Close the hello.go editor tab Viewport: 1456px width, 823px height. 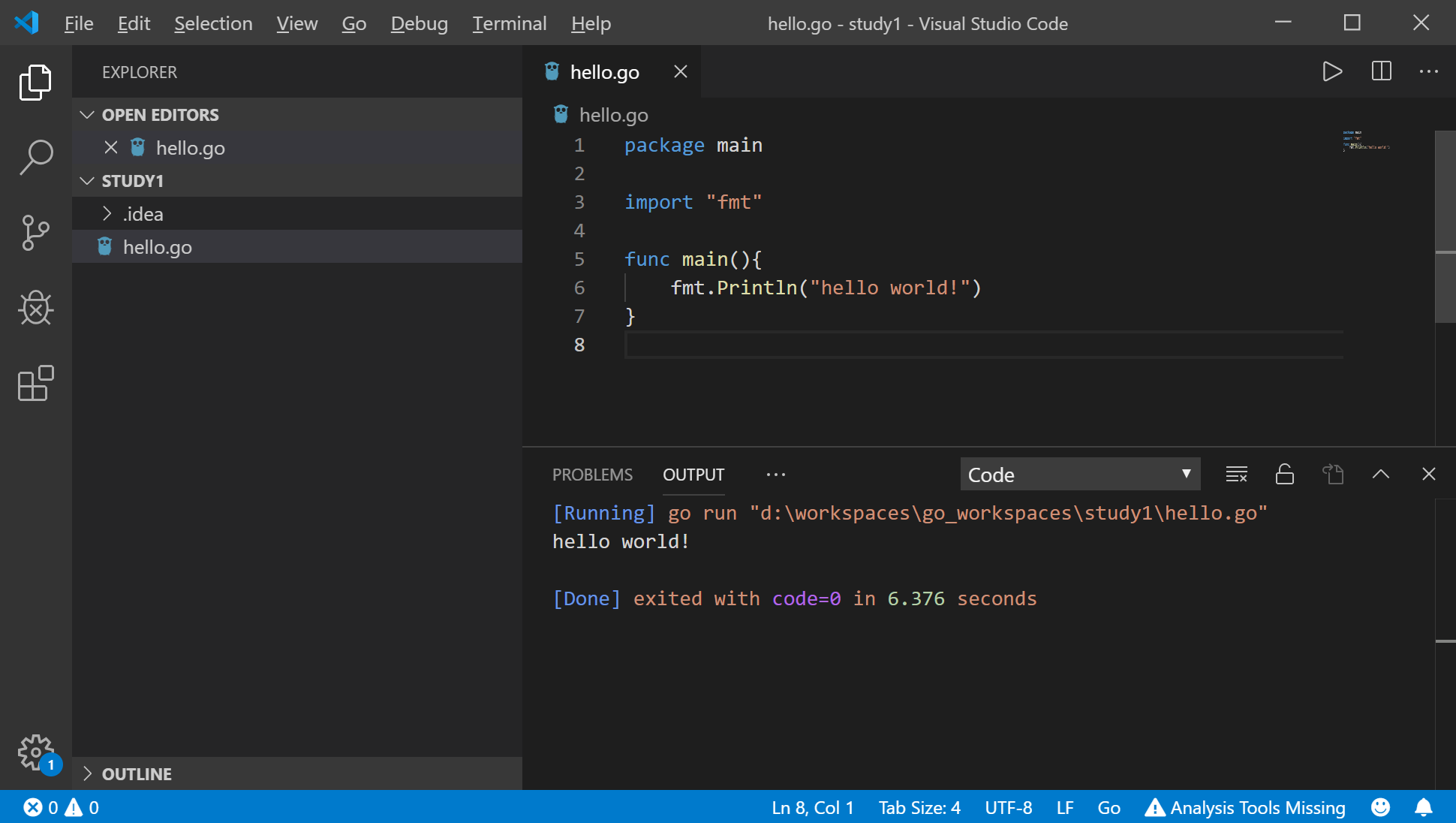tap(680, 71)
